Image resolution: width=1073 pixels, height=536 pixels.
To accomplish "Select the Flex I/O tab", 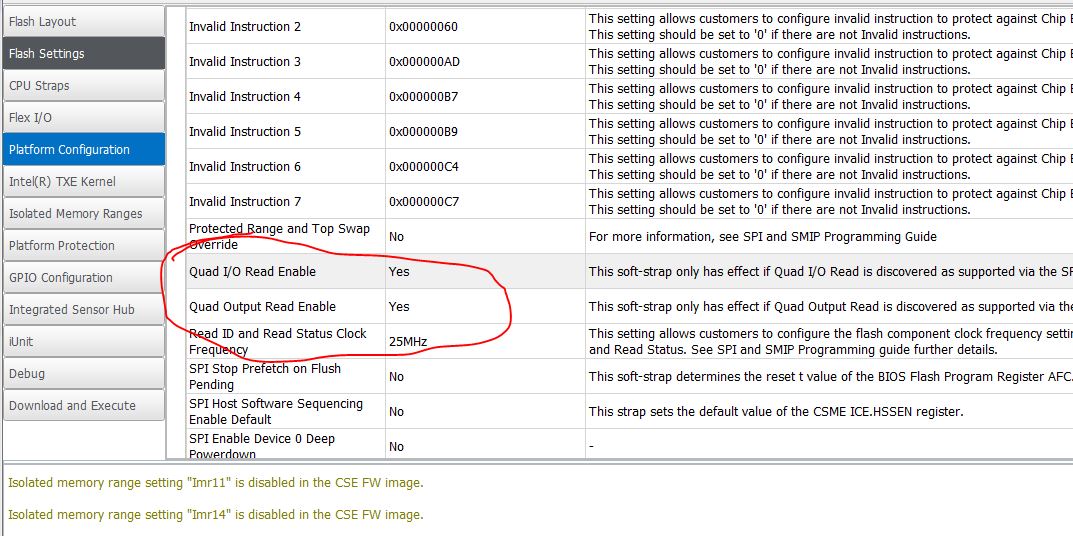I will click(83, 118).
